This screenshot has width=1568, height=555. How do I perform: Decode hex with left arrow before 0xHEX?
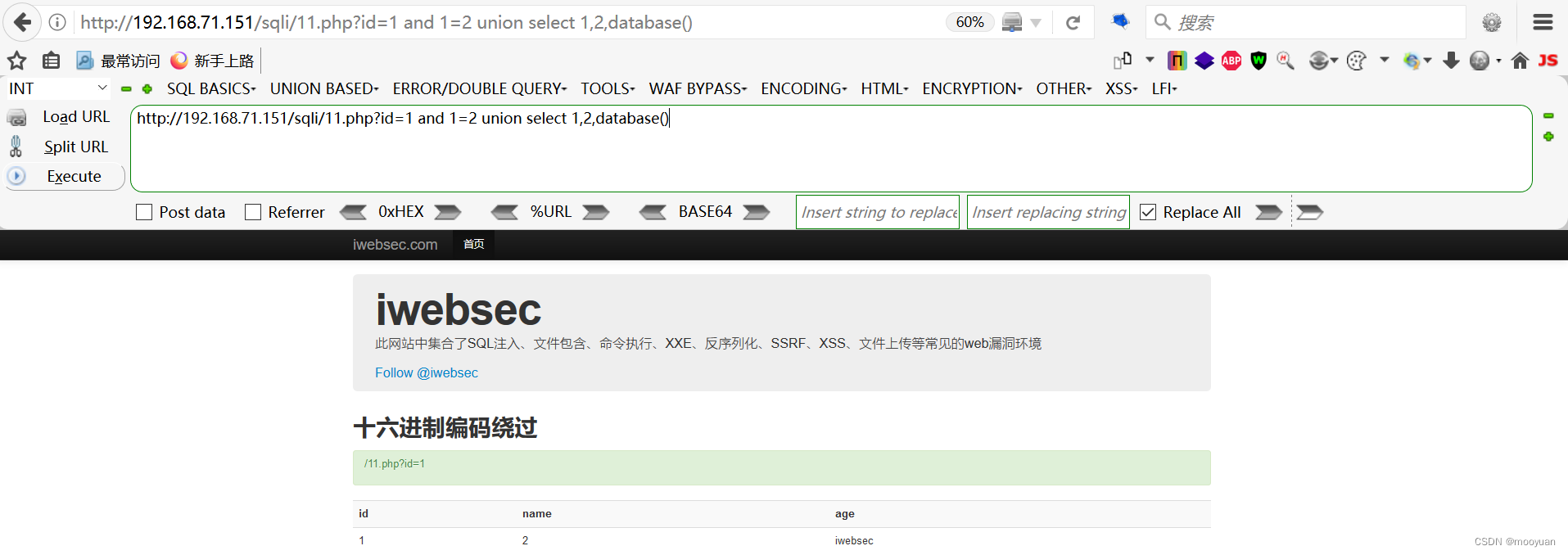[353, 212]
